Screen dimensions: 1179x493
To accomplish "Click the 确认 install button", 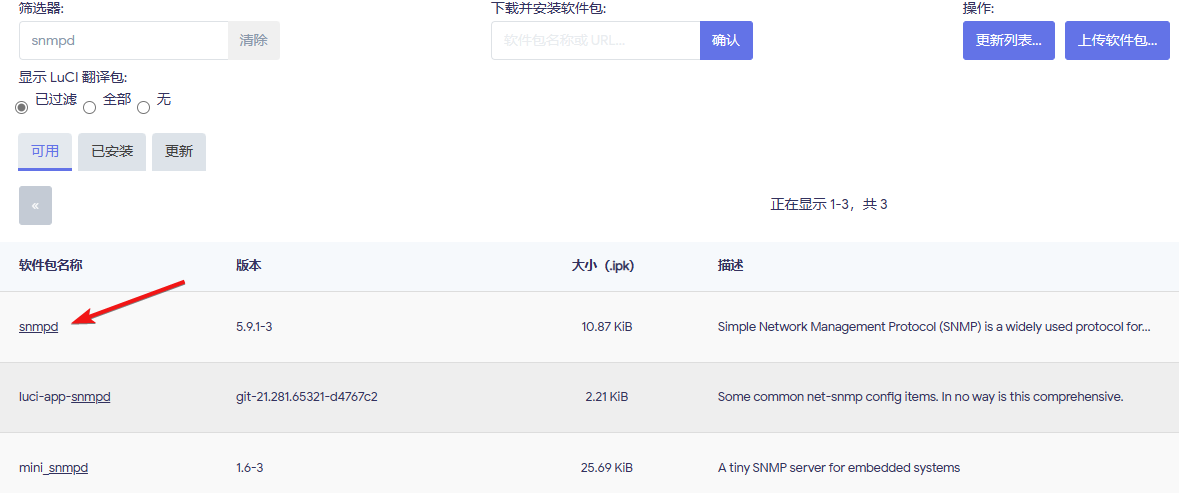I will click(726, 41).
